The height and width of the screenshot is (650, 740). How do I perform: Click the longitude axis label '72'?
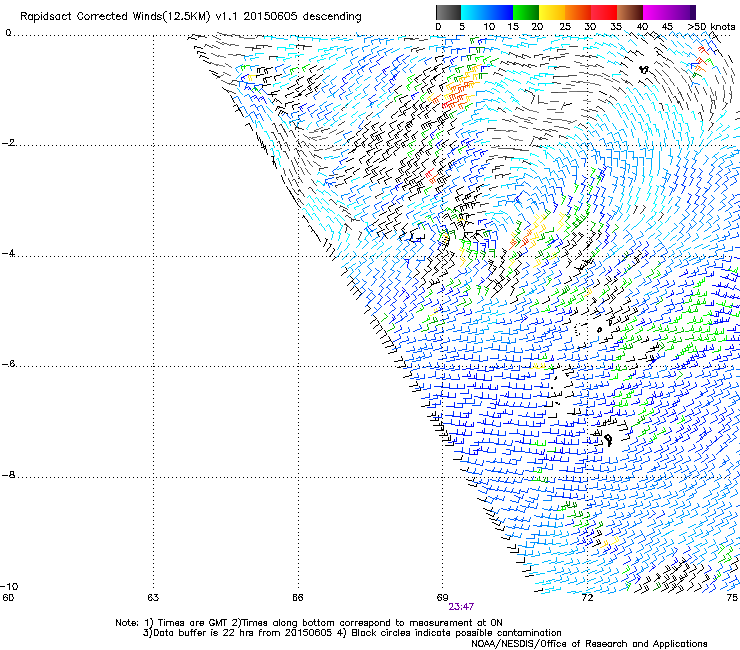tap(587, 598)
